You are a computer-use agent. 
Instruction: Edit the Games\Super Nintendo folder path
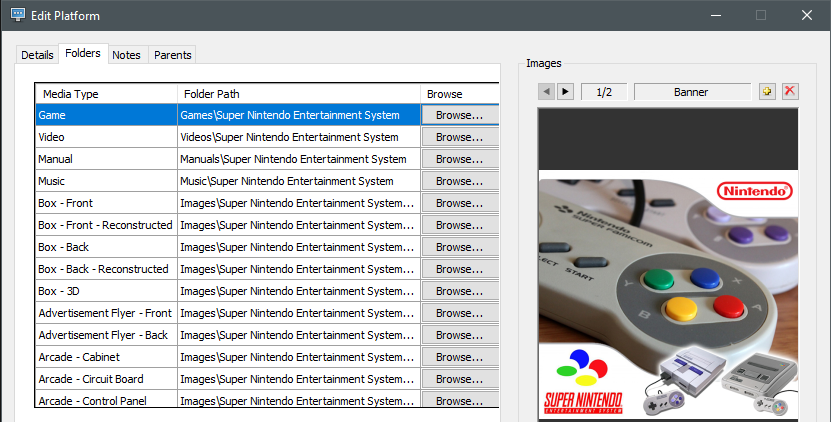point(299,115)
